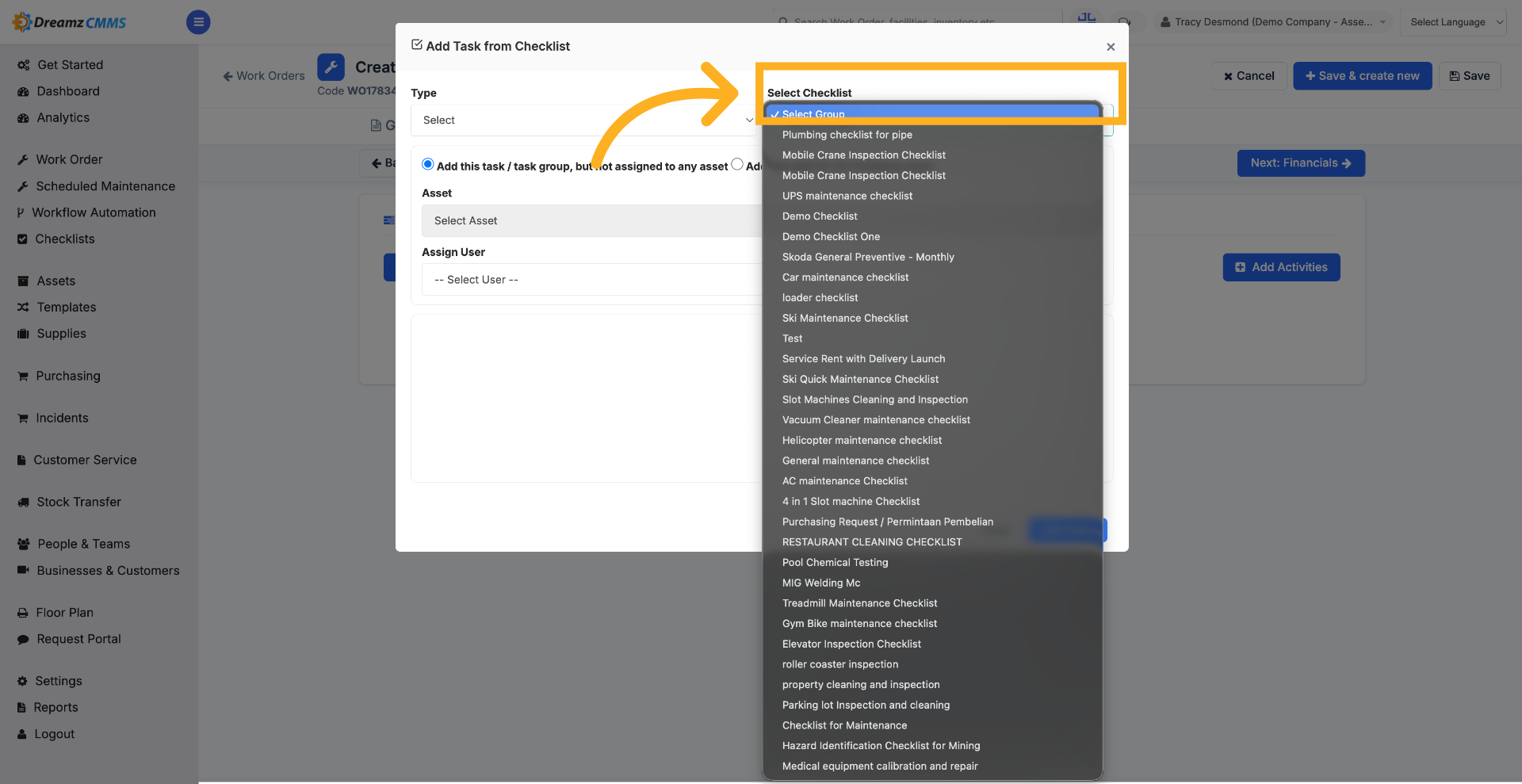Image resolution: width=1522 pixels, height=784 pixels.
Task: Click the Assets icon in sidebar
Action: pyautogui.click(x=23, y=281)
